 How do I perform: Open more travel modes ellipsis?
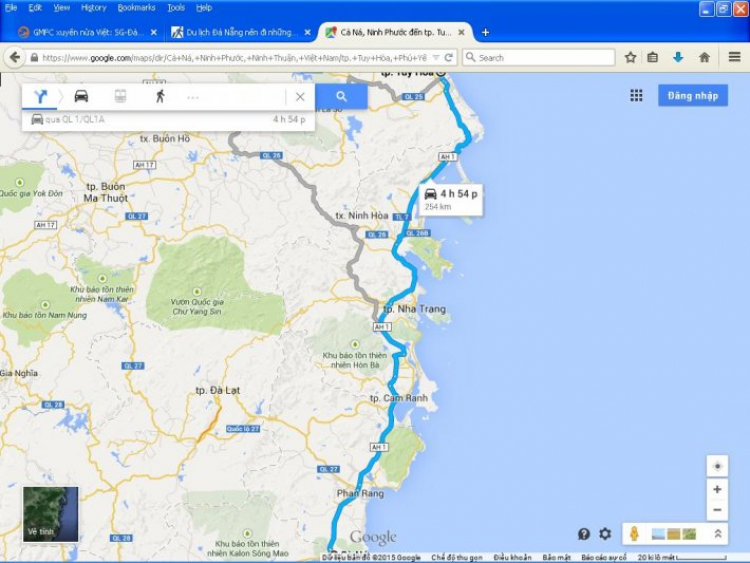[x=193, y=98]
